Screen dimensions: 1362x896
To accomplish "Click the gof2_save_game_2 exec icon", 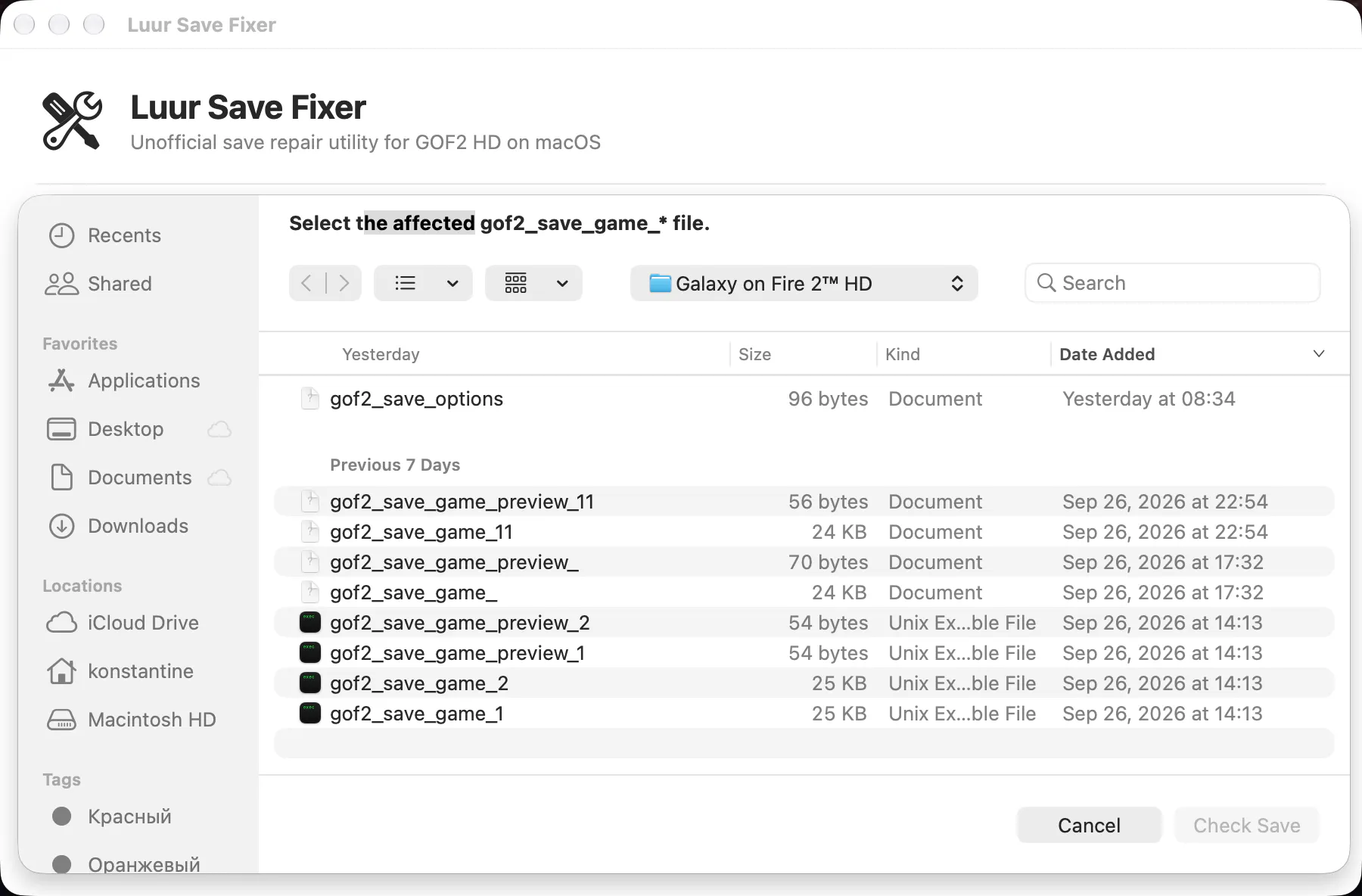I will (x=310, y=683).
